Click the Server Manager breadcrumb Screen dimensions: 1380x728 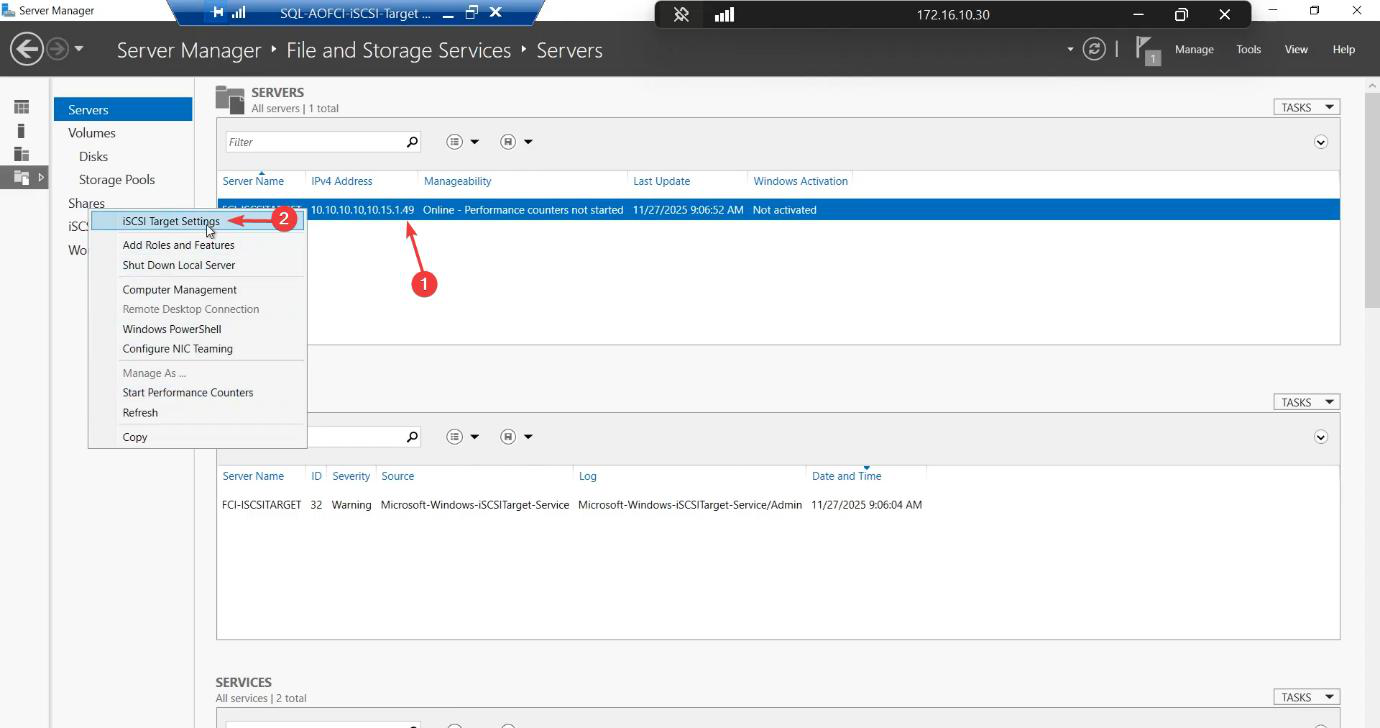(x=189, y=49)
